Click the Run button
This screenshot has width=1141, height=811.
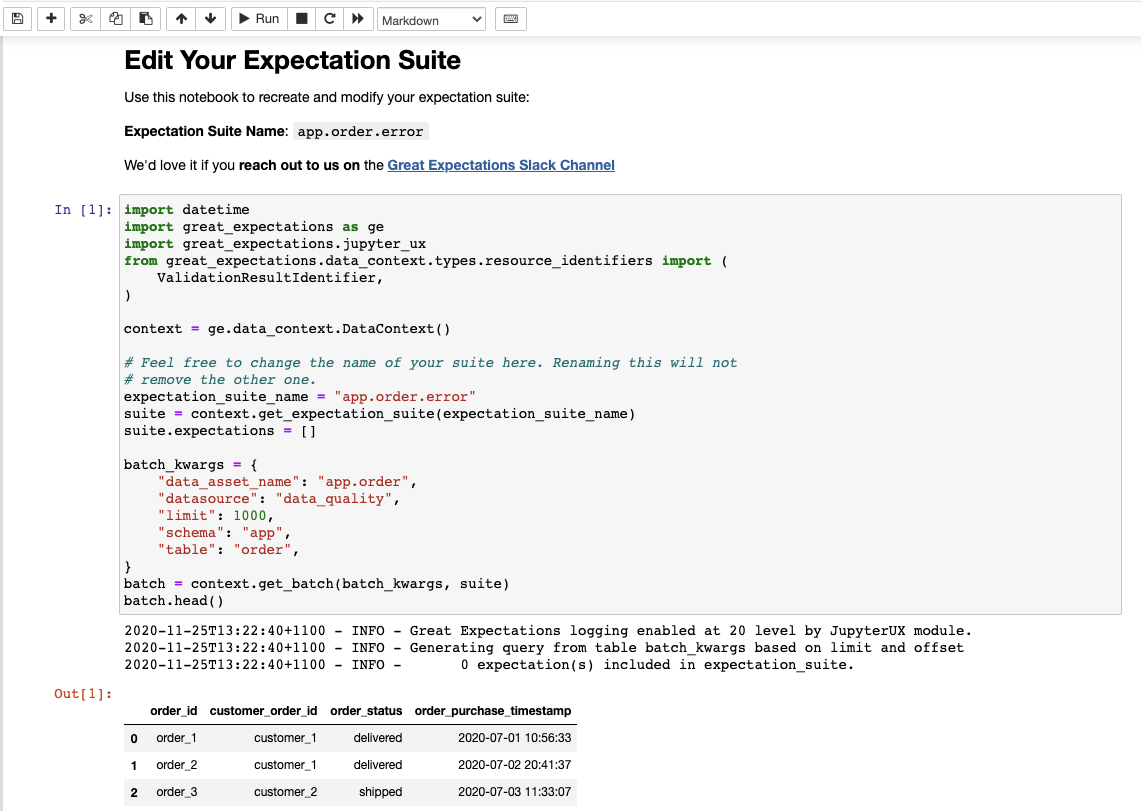[x=259, y=19]
